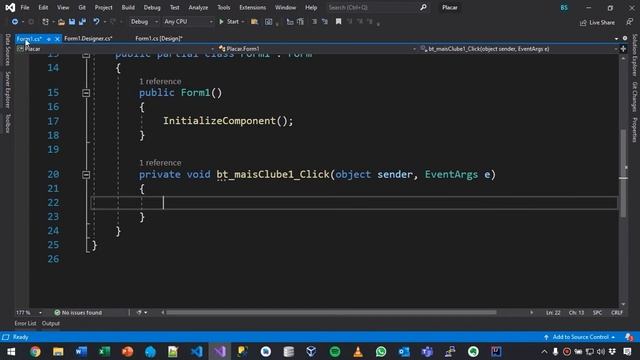Open the Debug menu
This screenshot has width=640, height=360.
(x=152, y=7)
